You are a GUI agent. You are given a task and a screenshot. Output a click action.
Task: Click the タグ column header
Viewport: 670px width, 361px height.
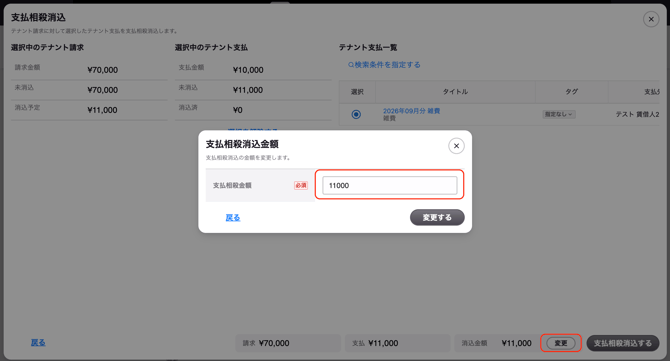point(571,91)
